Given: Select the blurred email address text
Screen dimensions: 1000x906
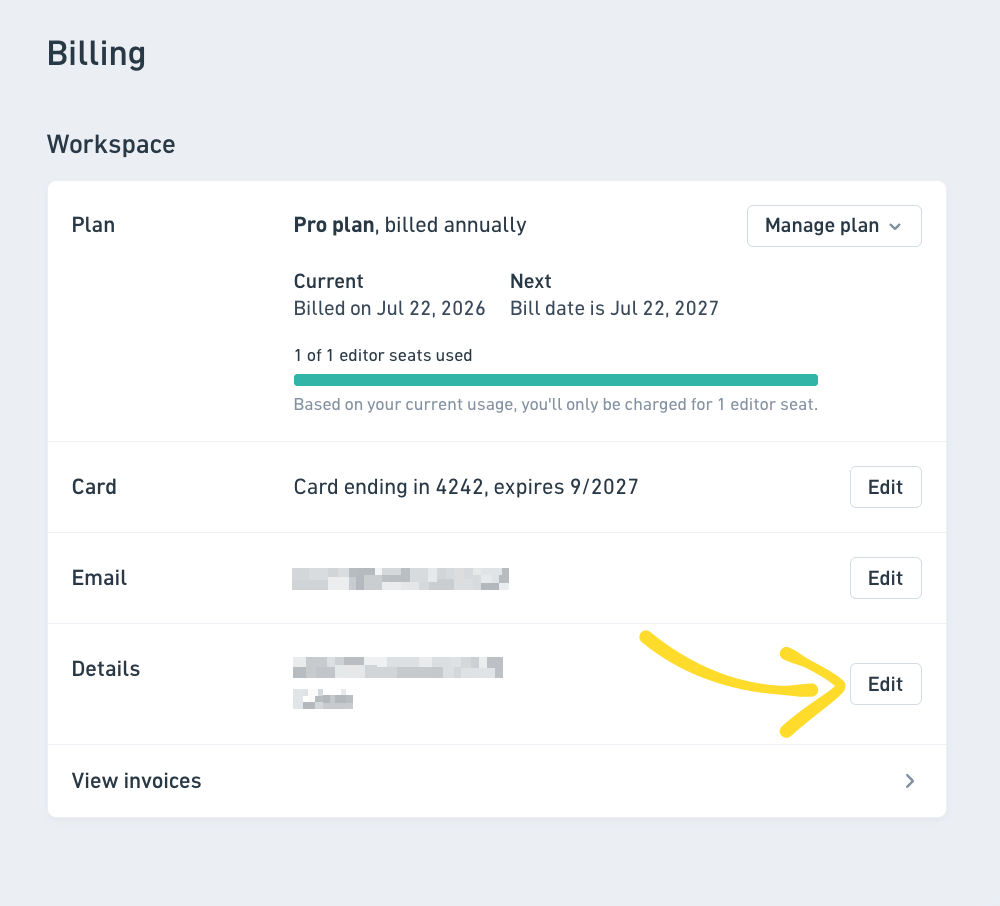Looking at the screenshot, I should pos(401,579).
